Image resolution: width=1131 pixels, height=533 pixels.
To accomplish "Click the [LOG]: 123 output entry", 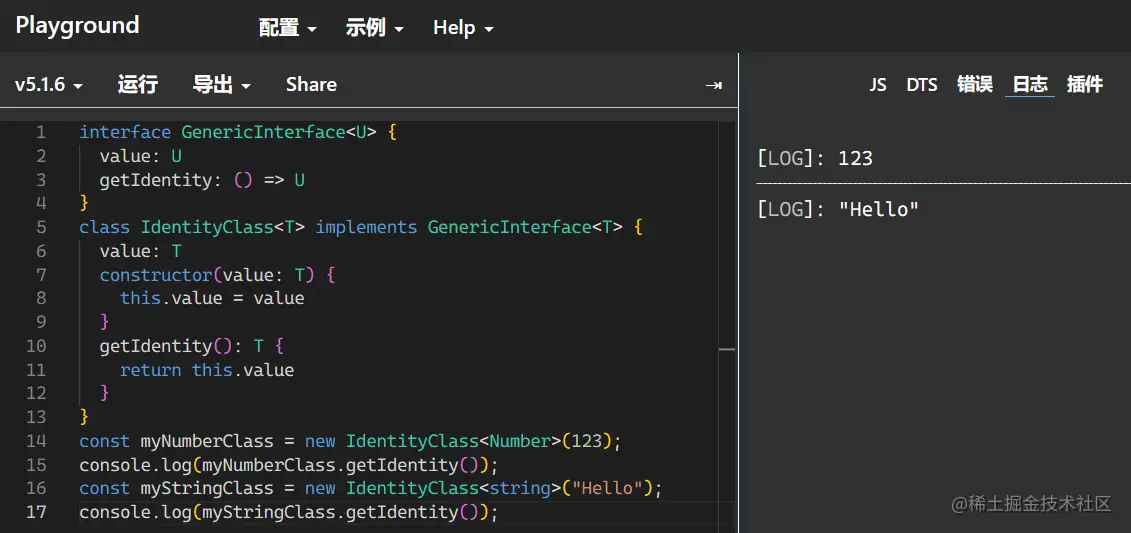I will click(x=815, y=158).
